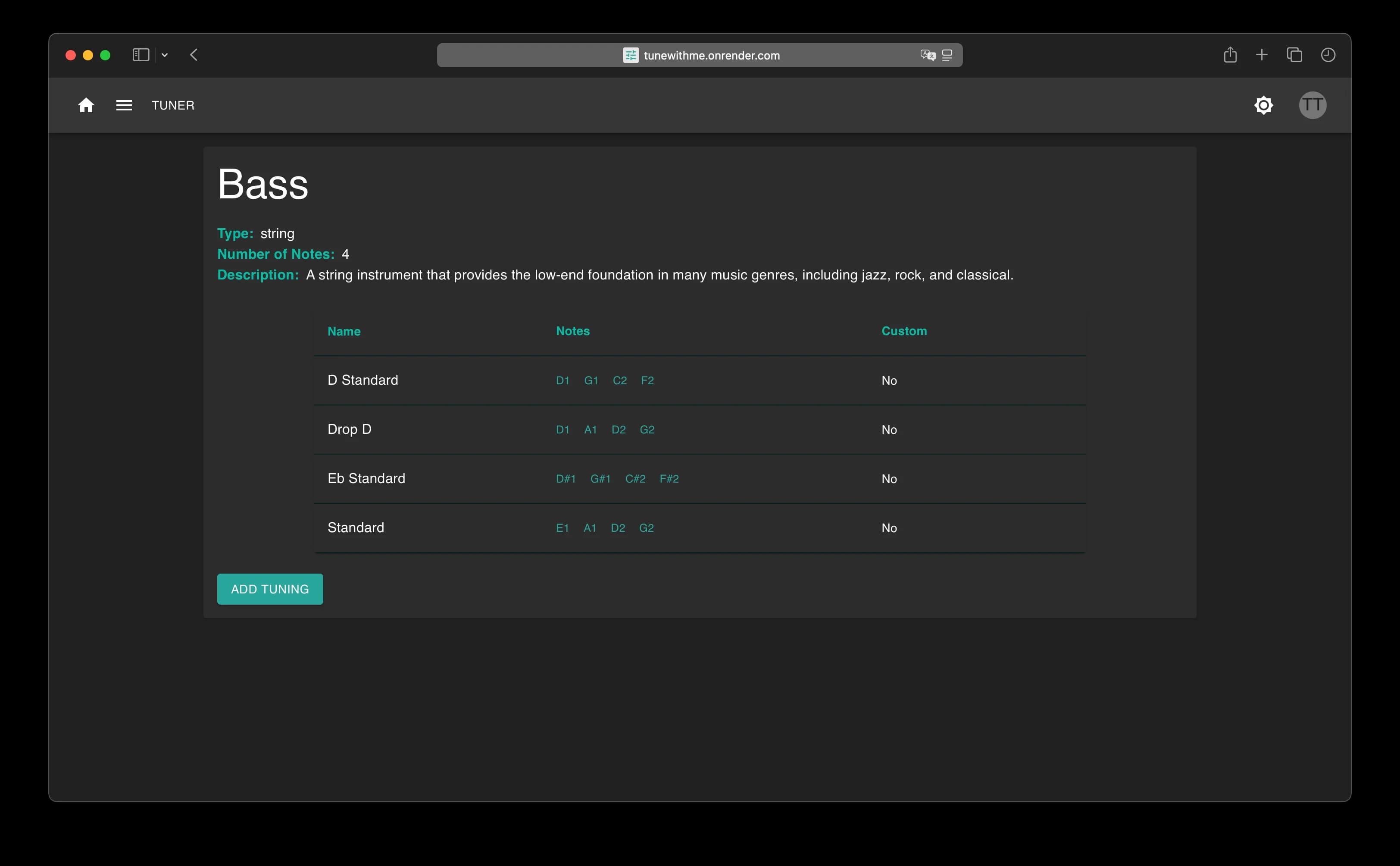This screenshot has height=866, width=1400.
Task: Open the settings gear icon
Action: [1264, 105]
